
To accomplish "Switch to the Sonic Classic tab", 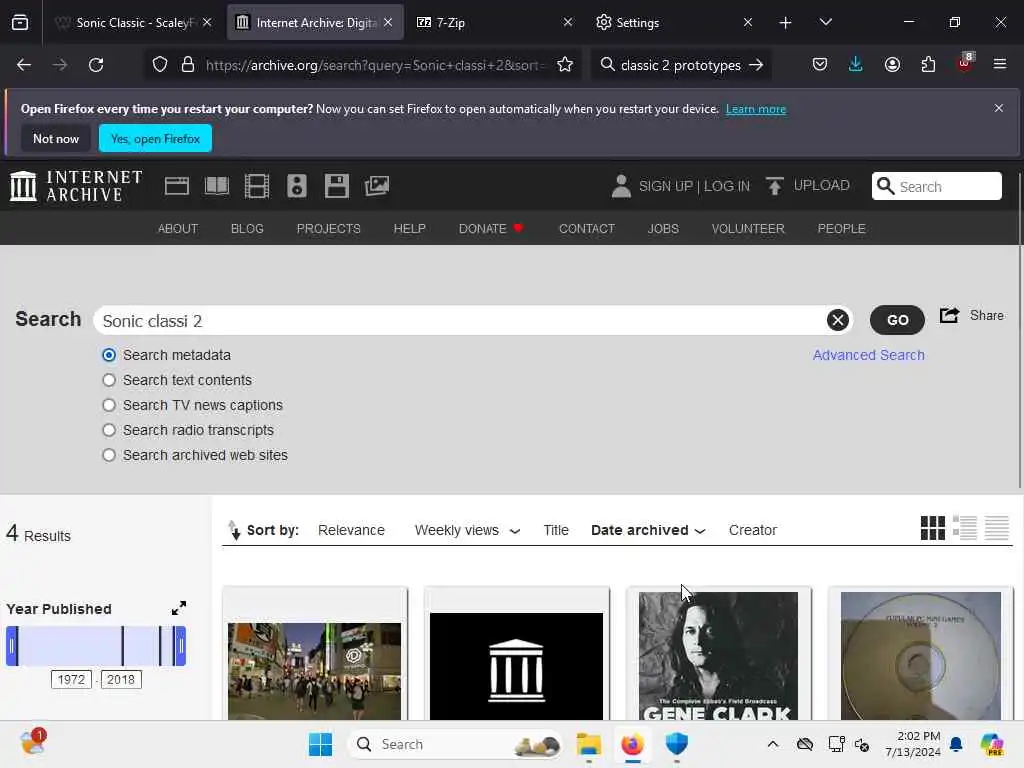I will (x=134, y=23).
